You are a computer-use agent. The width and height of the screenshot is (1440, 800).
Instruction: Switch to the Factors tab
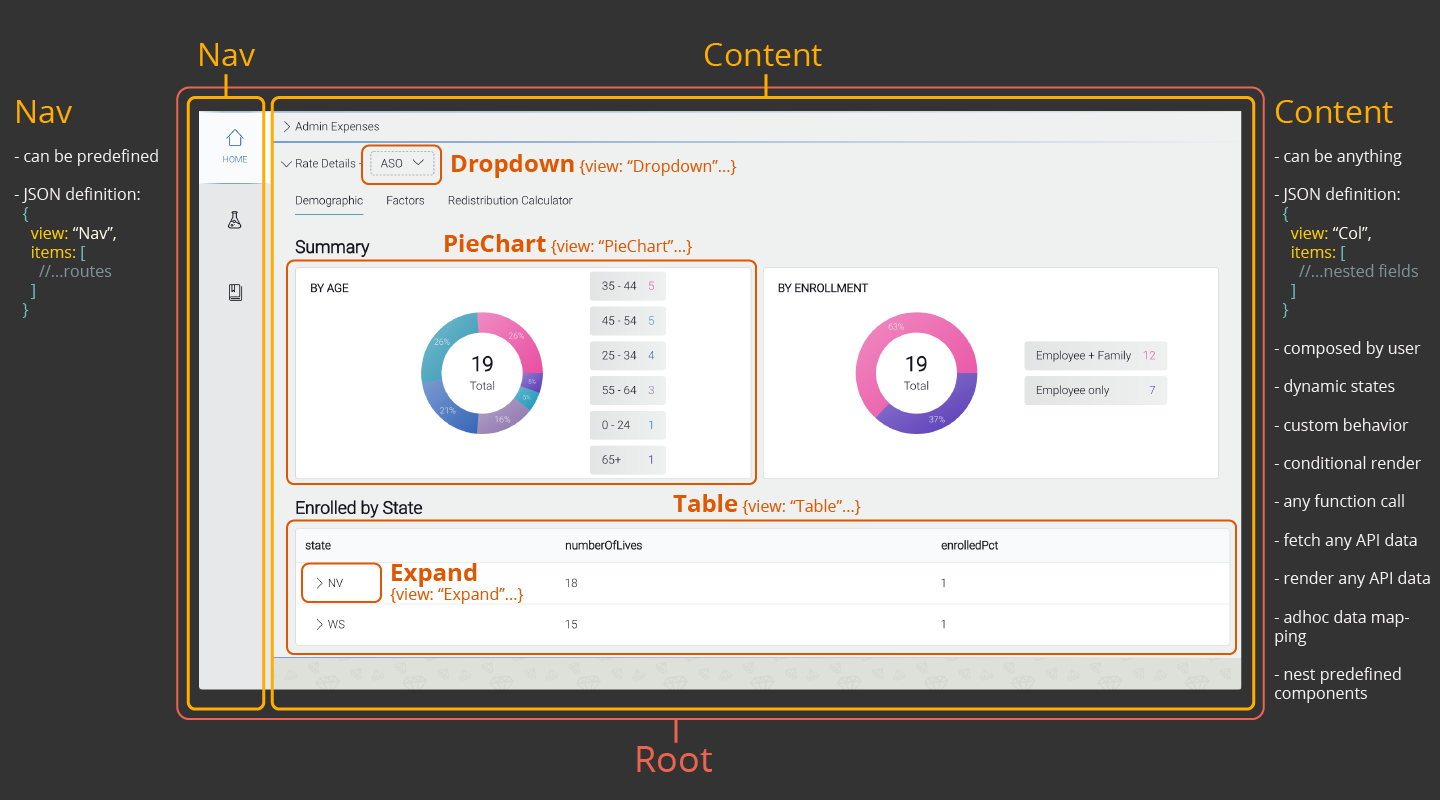point(405,201)
